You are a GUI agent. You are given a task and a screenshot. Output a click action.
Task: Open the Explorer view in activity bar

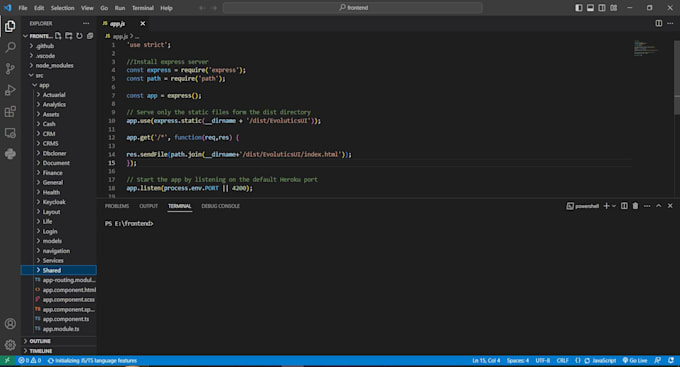(10, 26)
